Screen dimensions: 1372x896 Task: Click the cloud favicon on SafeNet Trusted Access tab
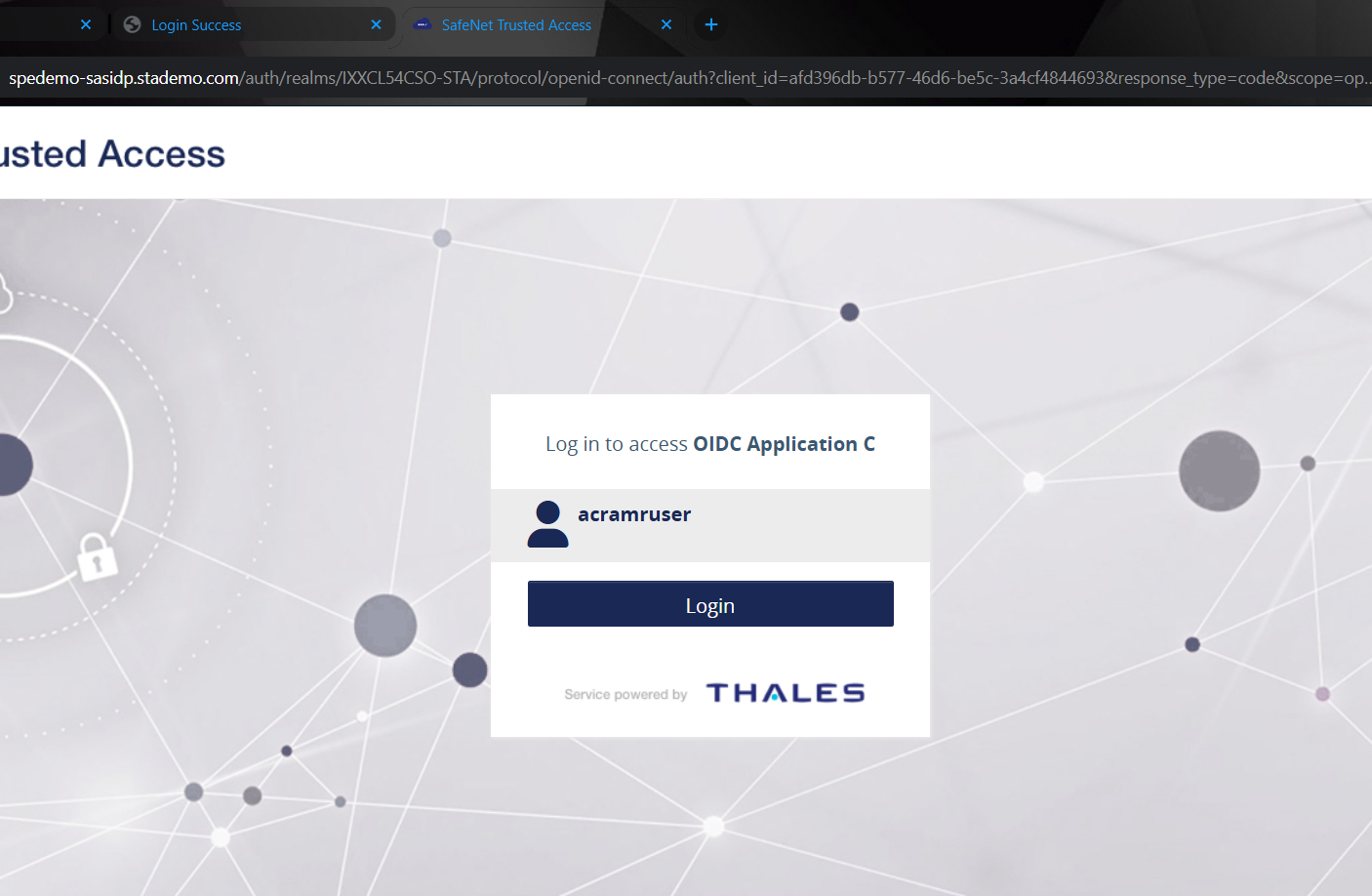tap(423, 24)
